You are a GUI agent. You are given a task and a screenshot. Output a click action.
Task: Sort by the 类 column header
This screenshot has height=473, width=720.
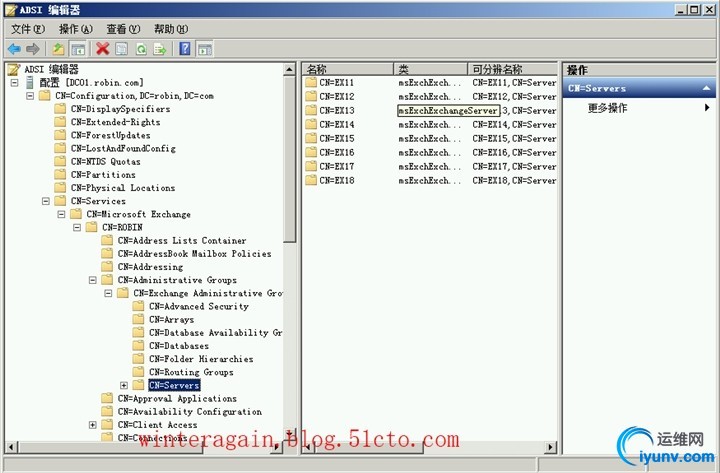(x=430, y=69)
